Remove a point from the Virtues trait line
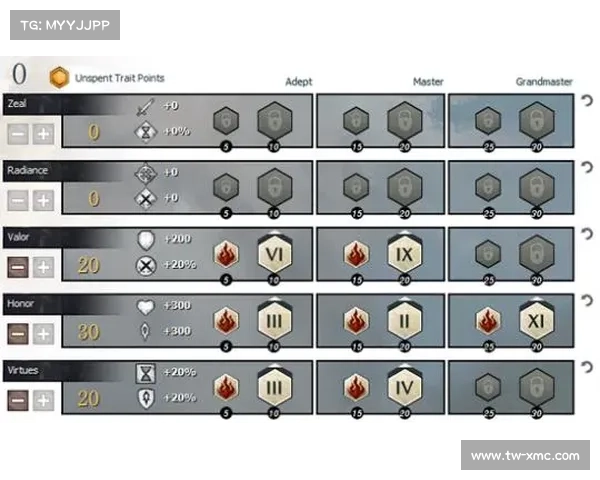The image size is (600, 480). pos(18,400)
